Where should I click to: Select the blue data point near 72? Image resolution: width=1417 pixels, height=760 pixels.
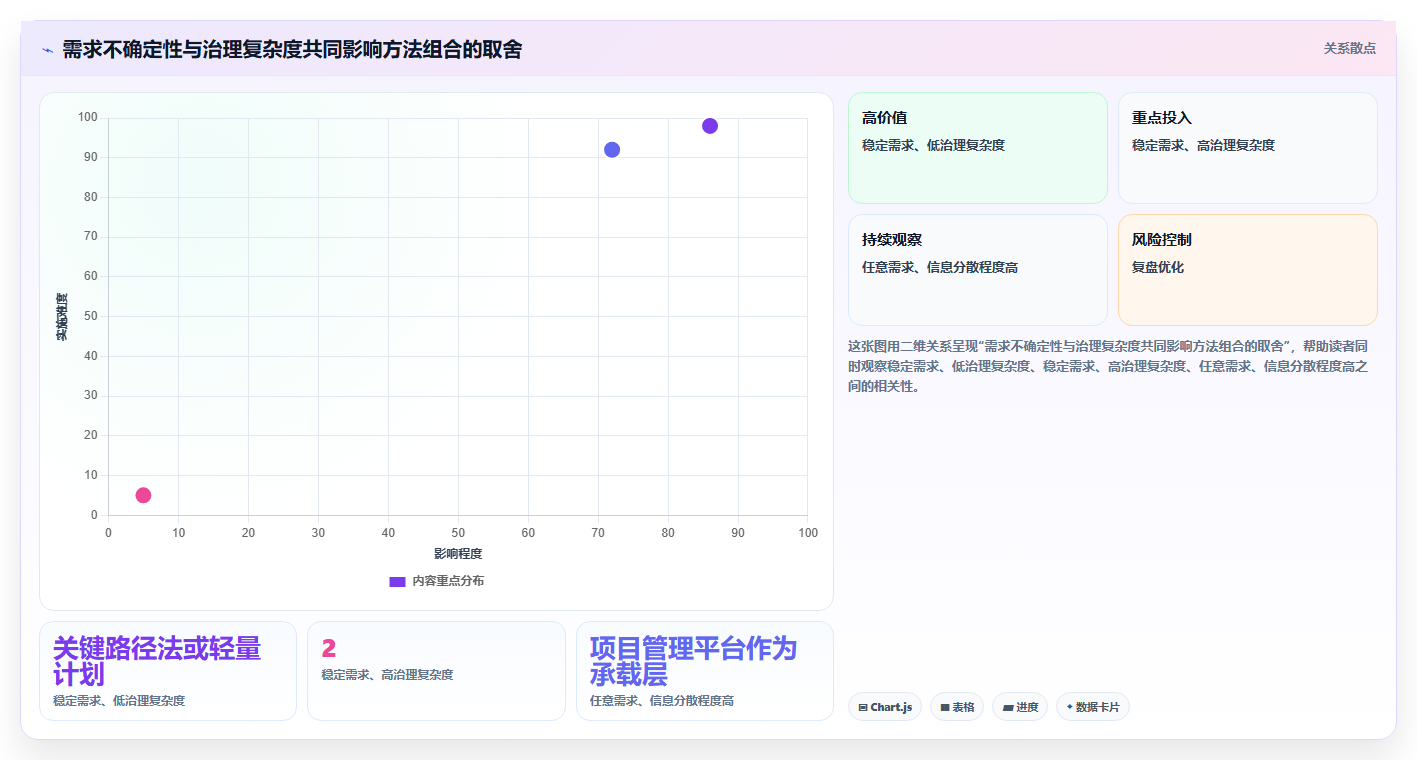click(x=612, y=150)
